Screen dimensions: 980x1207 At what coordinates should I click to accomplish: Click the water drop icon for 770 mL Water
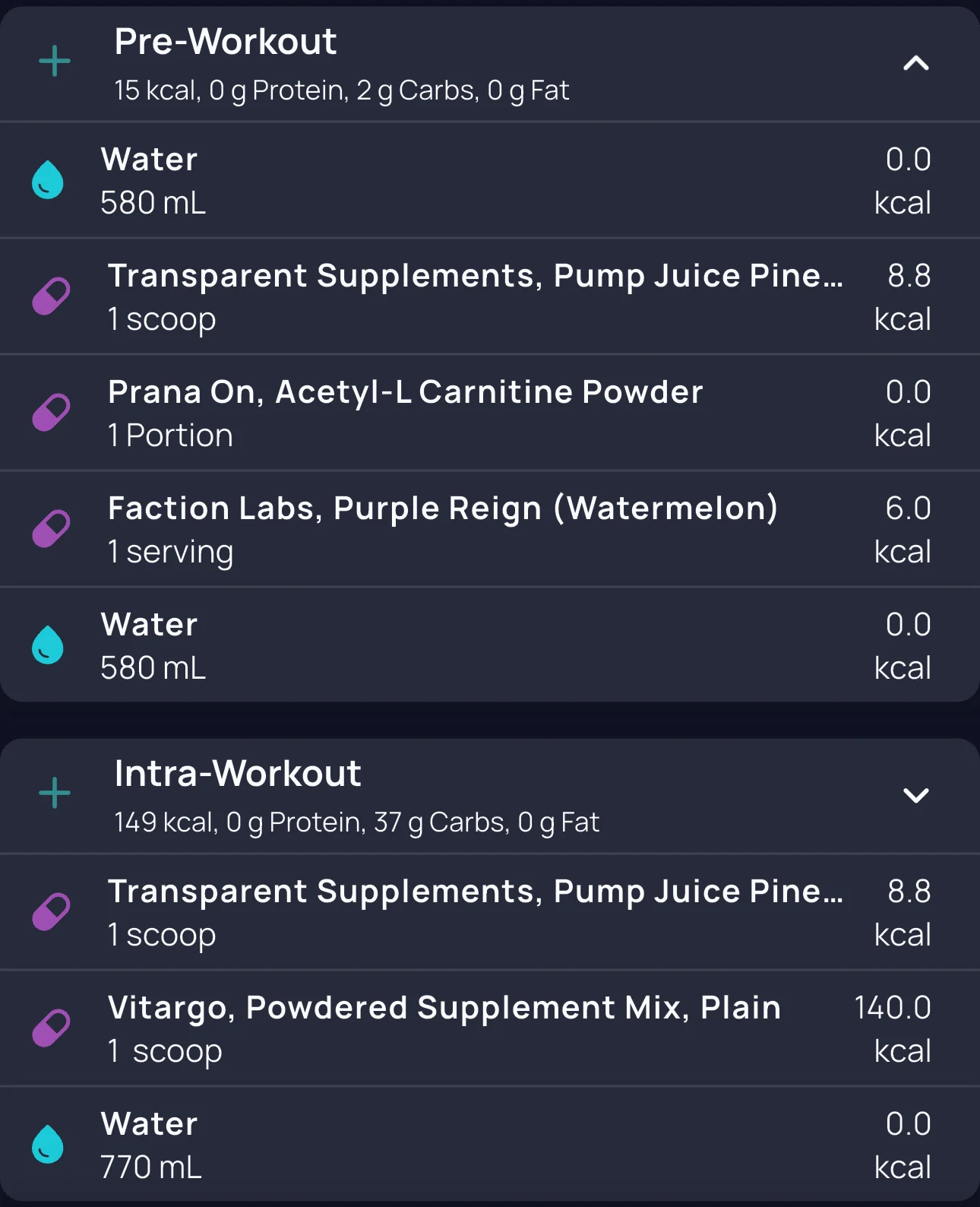tap(48, 1144)
